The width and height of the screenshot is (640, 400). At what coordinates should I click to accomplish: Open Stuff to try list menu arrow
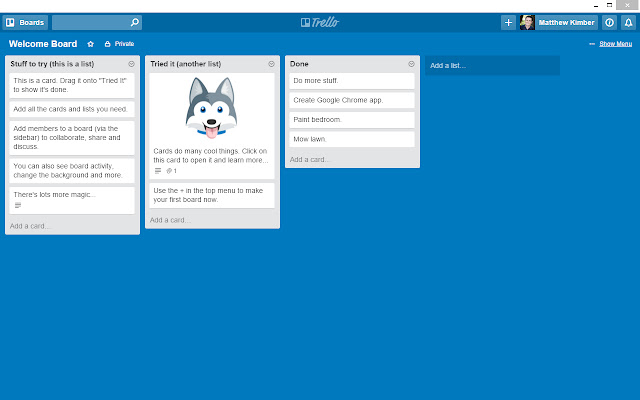[x=131, y=64]
